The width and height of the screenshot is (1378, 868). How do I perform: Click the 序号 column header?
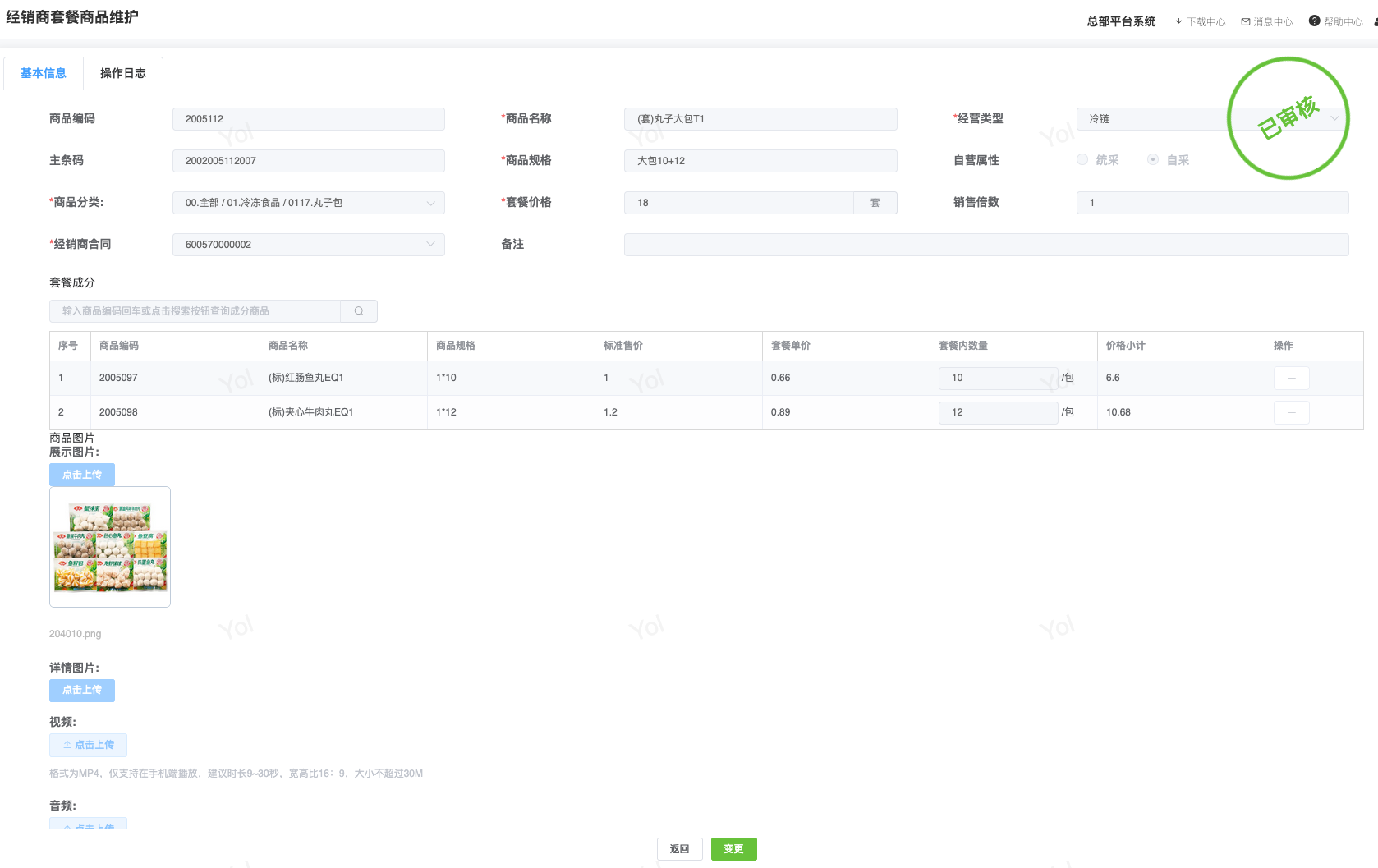point(68,347)
